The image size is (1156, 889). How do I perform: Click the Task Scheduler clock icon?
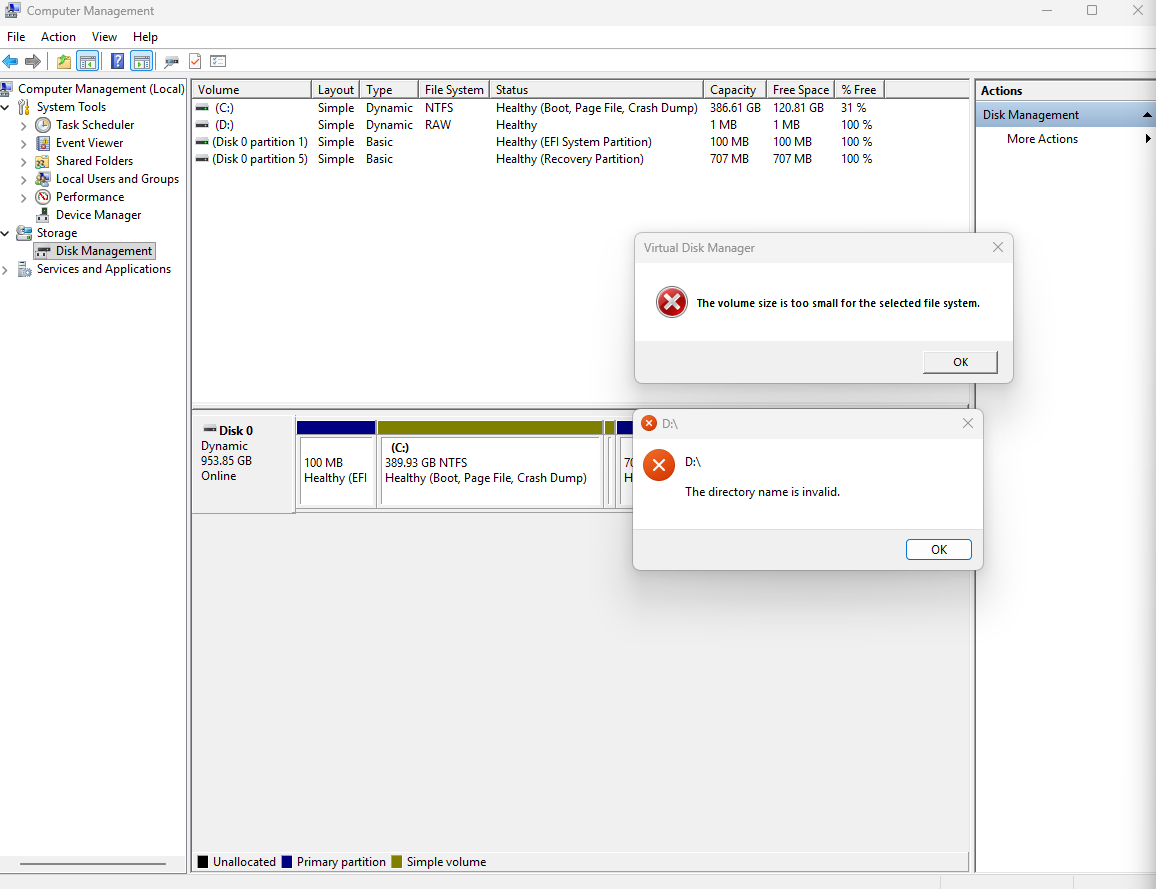(x=43, y=125)
